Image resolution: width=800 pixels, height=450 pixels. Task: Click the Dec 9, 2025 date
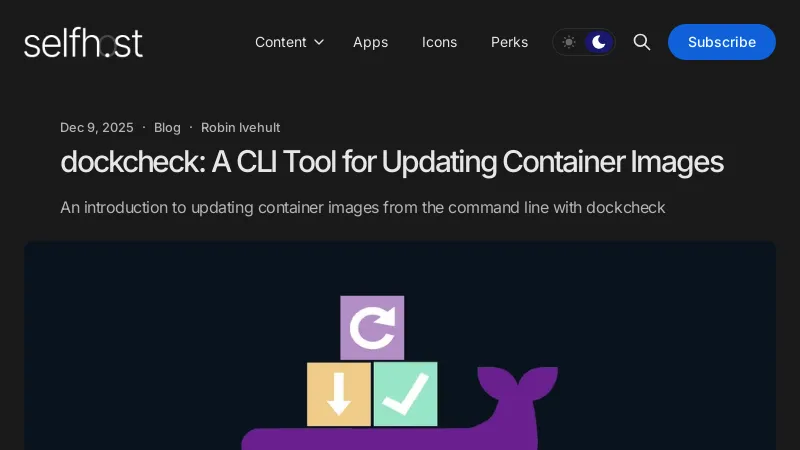[97, 128]
